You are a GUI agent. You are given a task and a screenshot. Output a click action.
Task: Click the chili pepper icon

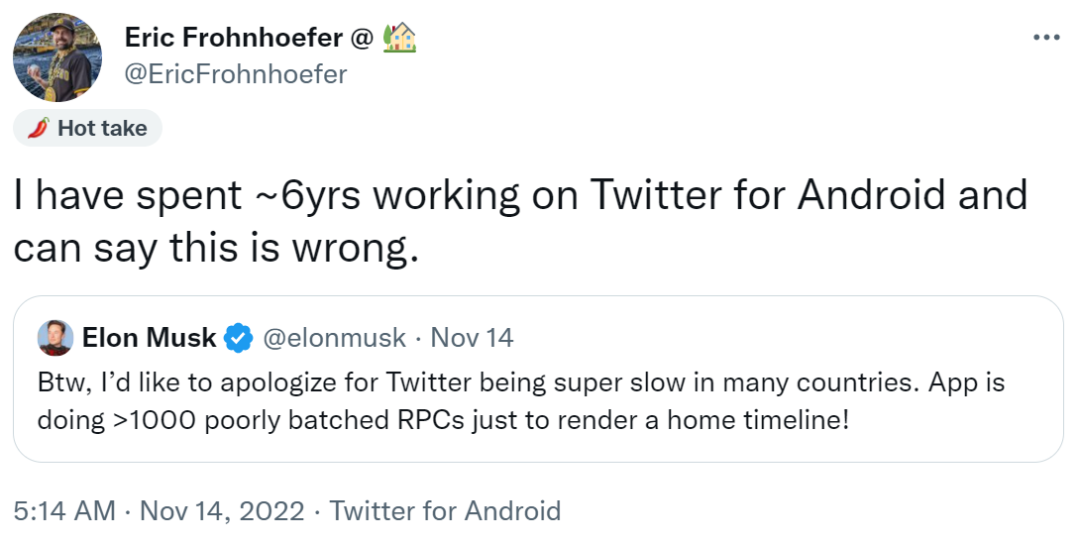click(x=38, y=128)
